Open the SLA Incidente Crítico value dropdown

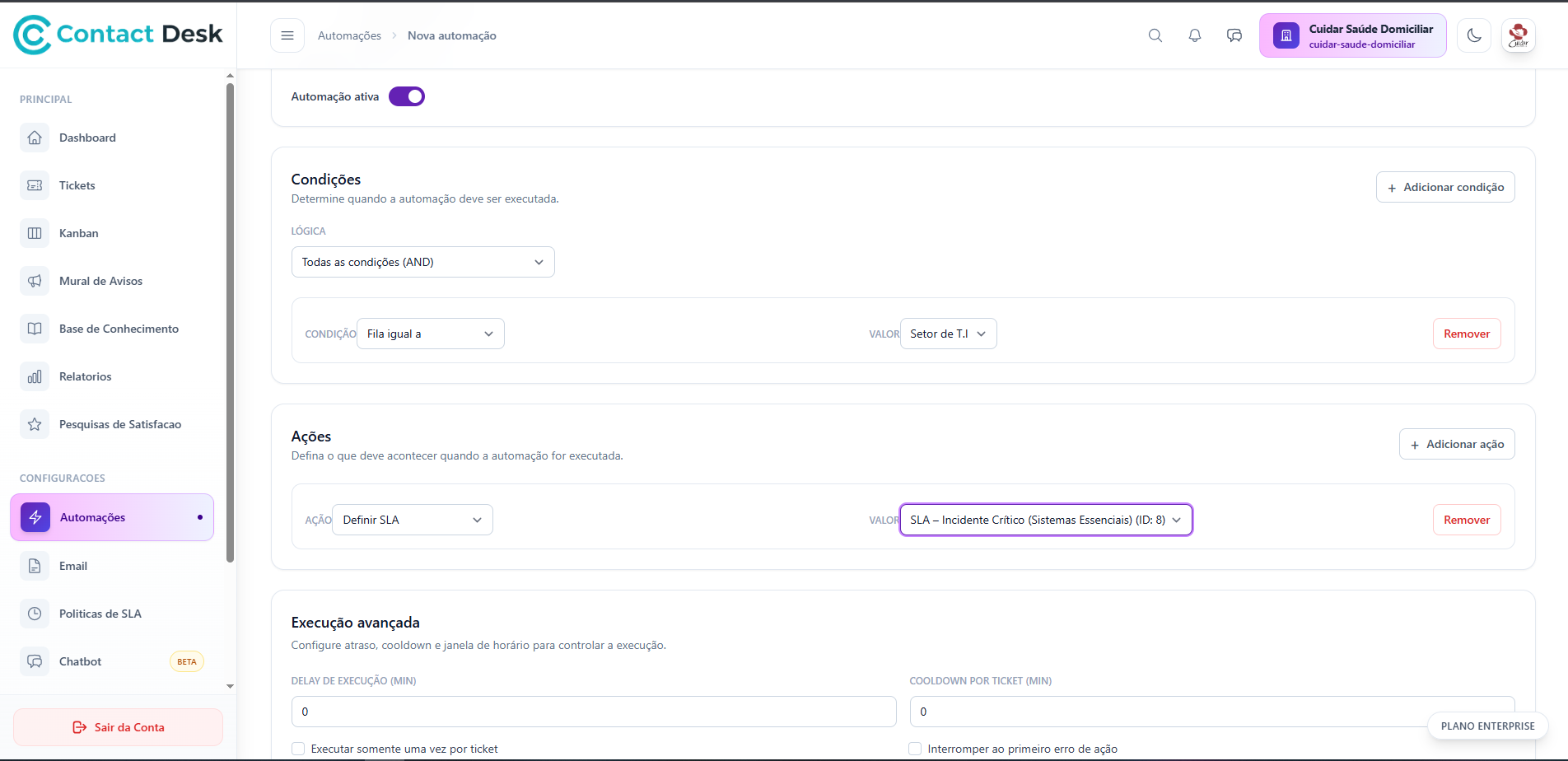(1045, 520)
